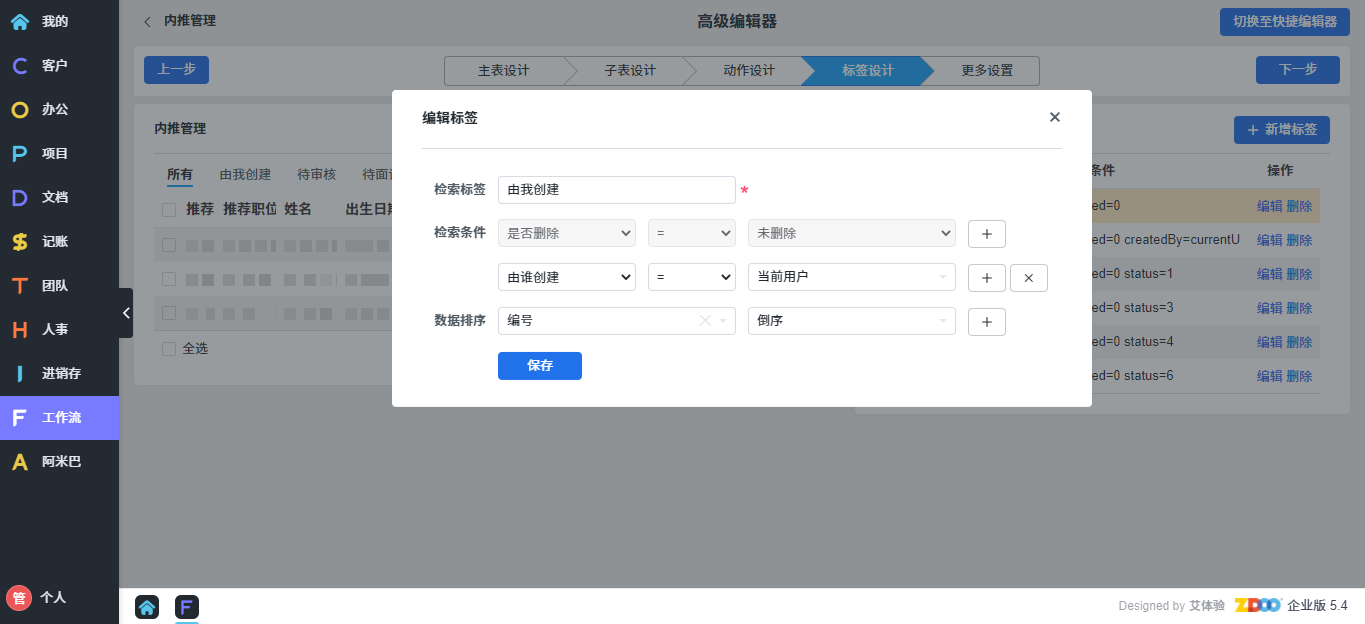Image resolution: width=1365 pixels, height=624 pixels.
Task: Click the 检索标签 name input field
Action: coord(616,190)
